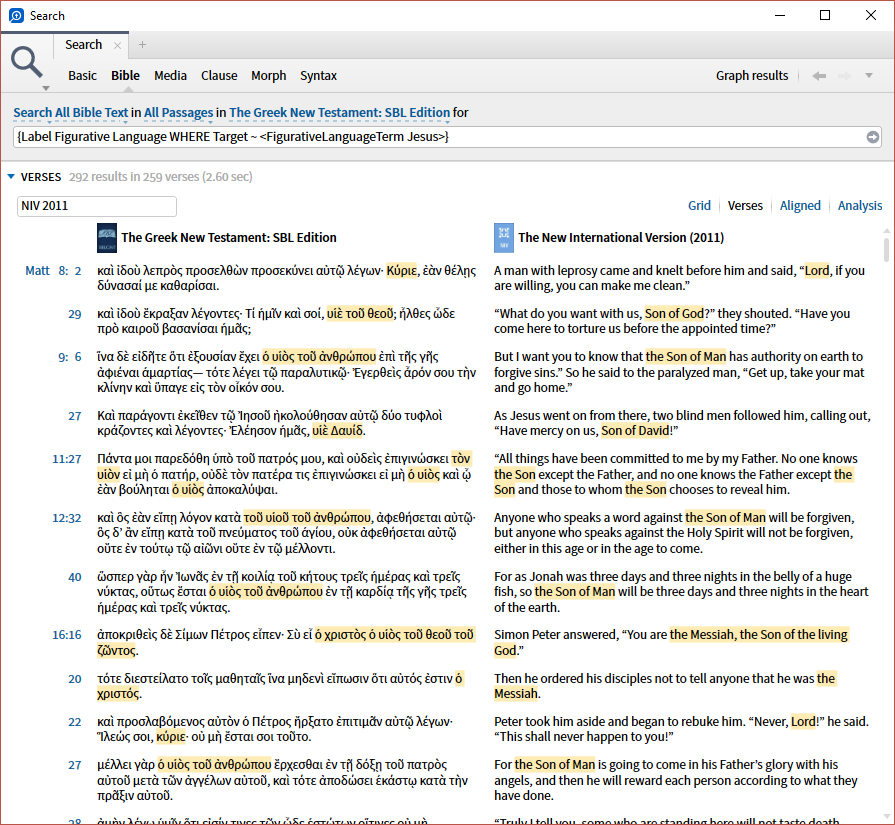Screen dimensions: 895x825
Task: Switch to Morph search type
Action: coord(268,75)
